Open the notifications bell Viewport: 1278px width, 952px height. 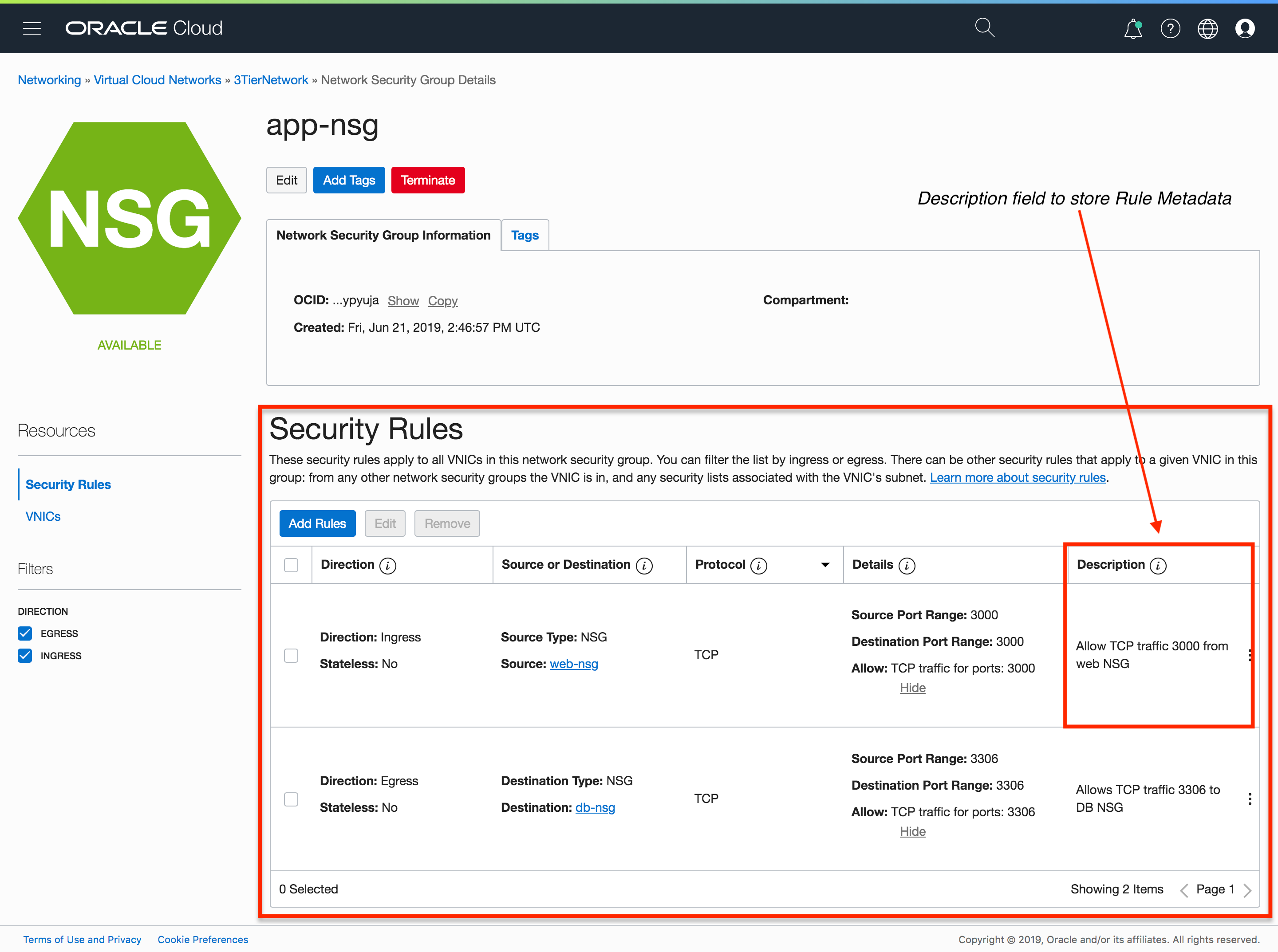click(1133, 28)
